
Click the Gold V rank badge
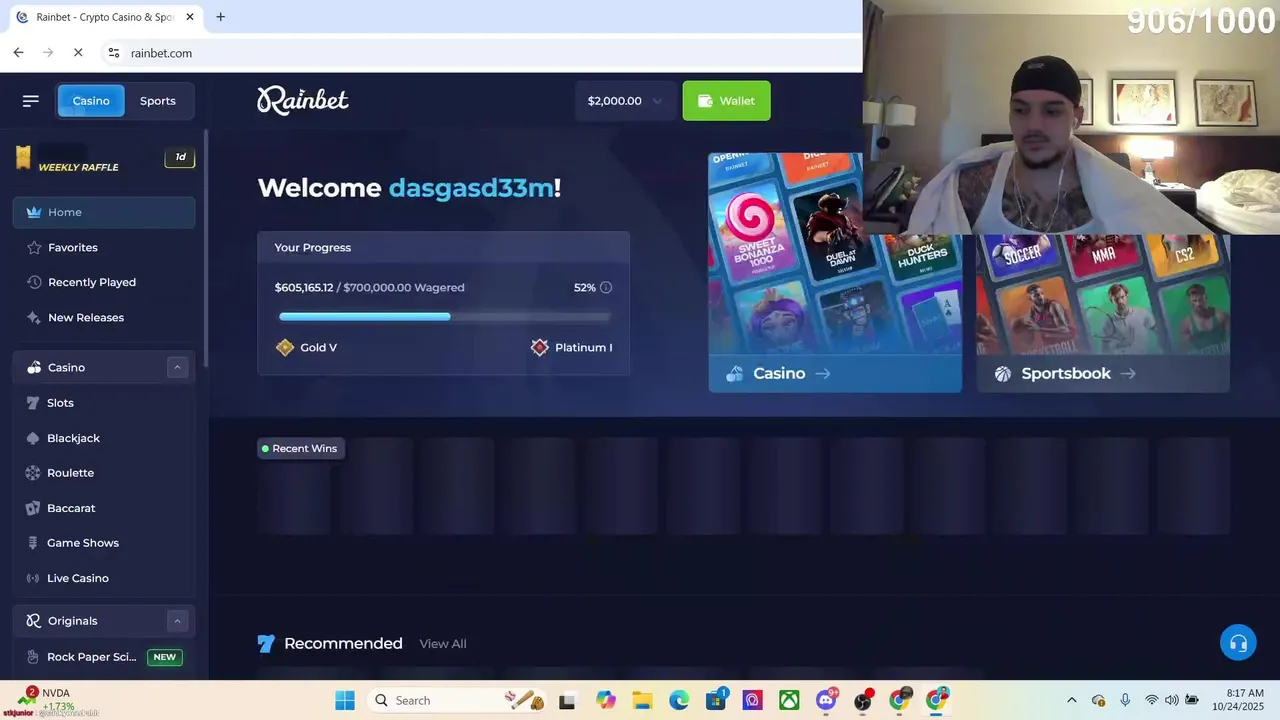285,347
